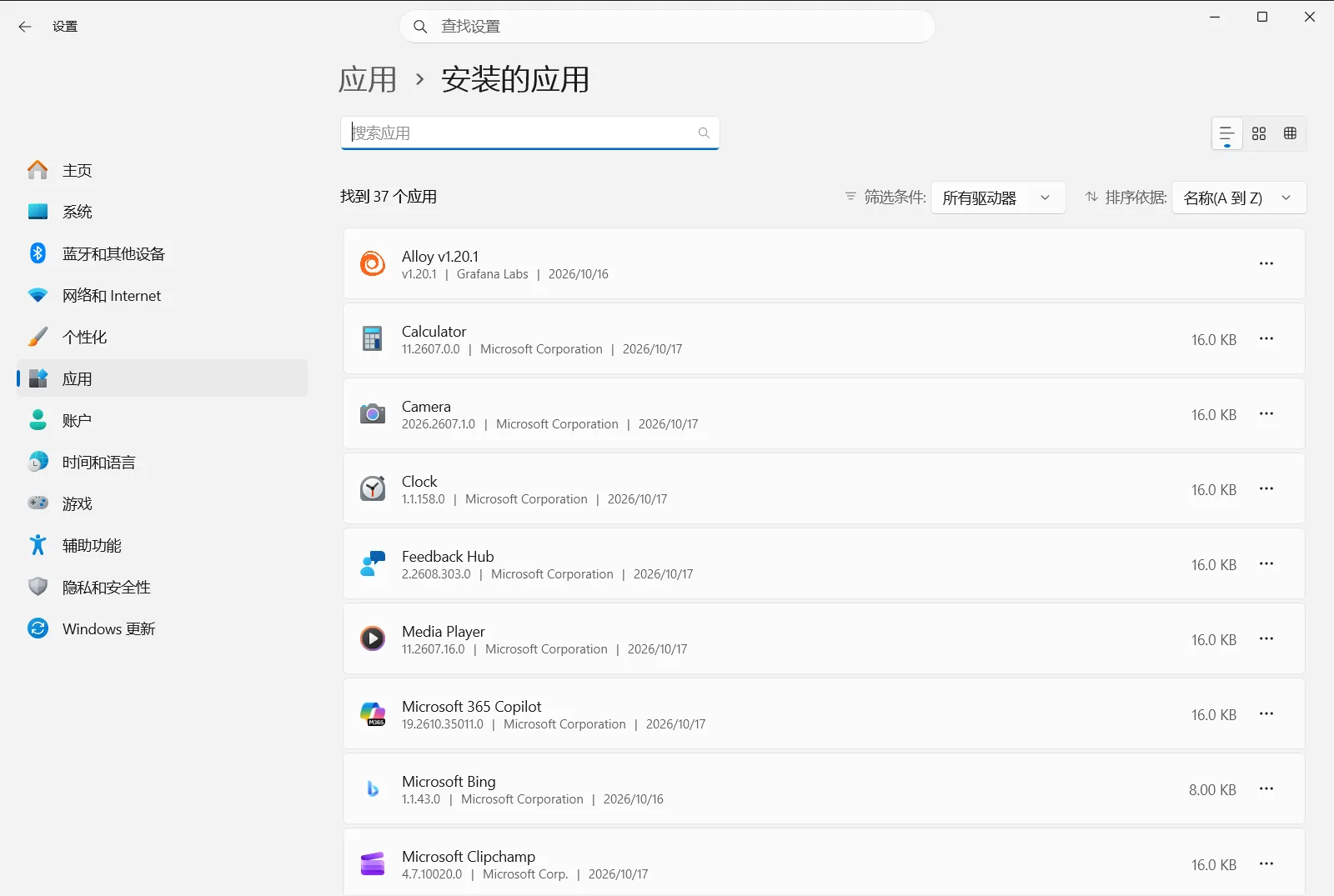The image size is (1334, 896).
Task: Open 蓝牙和其他设备 in the sidebar
Action: [x=162, y=253]
